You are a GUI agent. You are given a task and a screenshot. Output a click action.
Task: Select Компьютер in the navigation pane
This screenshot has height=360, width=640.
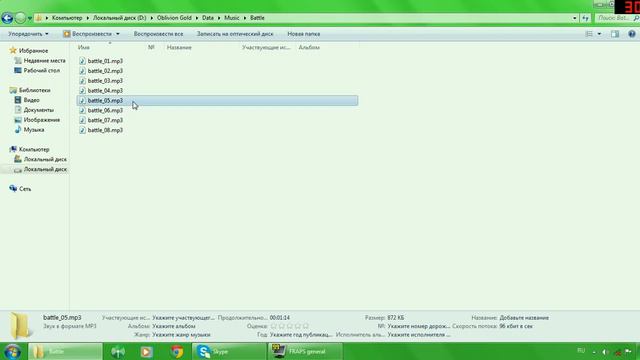click(x=34, y=149)
